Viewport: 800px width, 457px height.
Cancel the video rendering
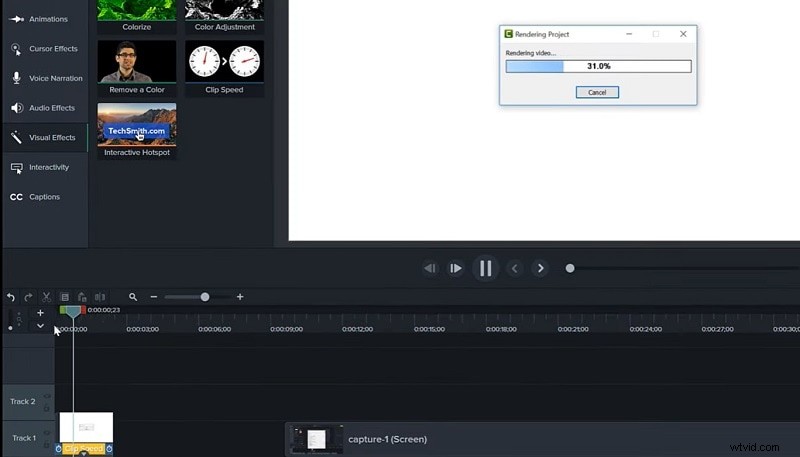click(597, 92)
